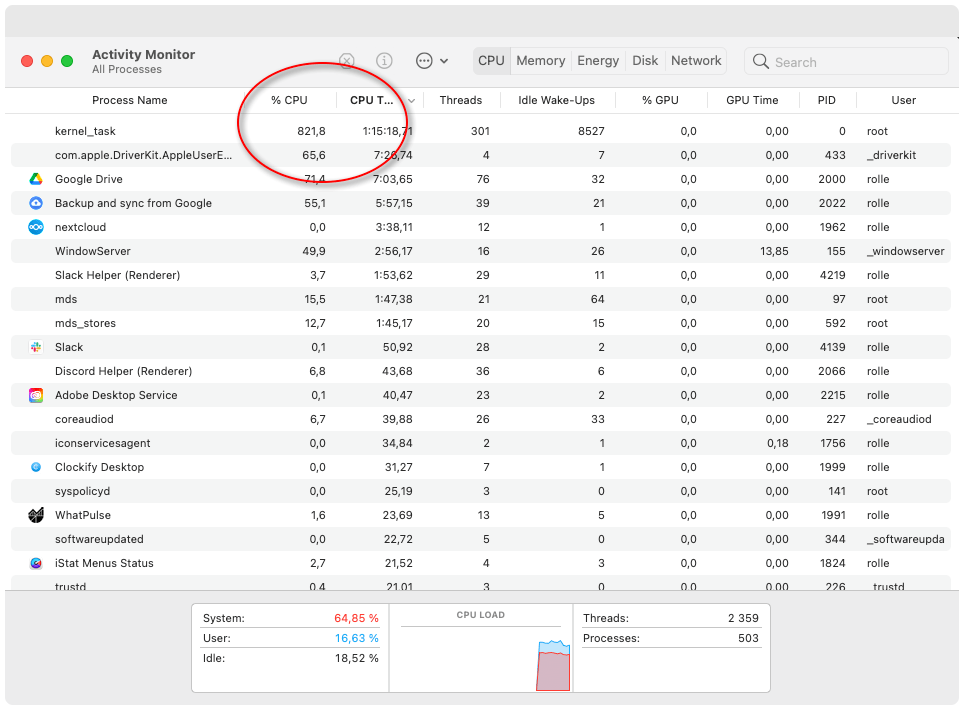
Task: Select the nextcloud process name
Action: pyautogui.click(x=81, y=227)
